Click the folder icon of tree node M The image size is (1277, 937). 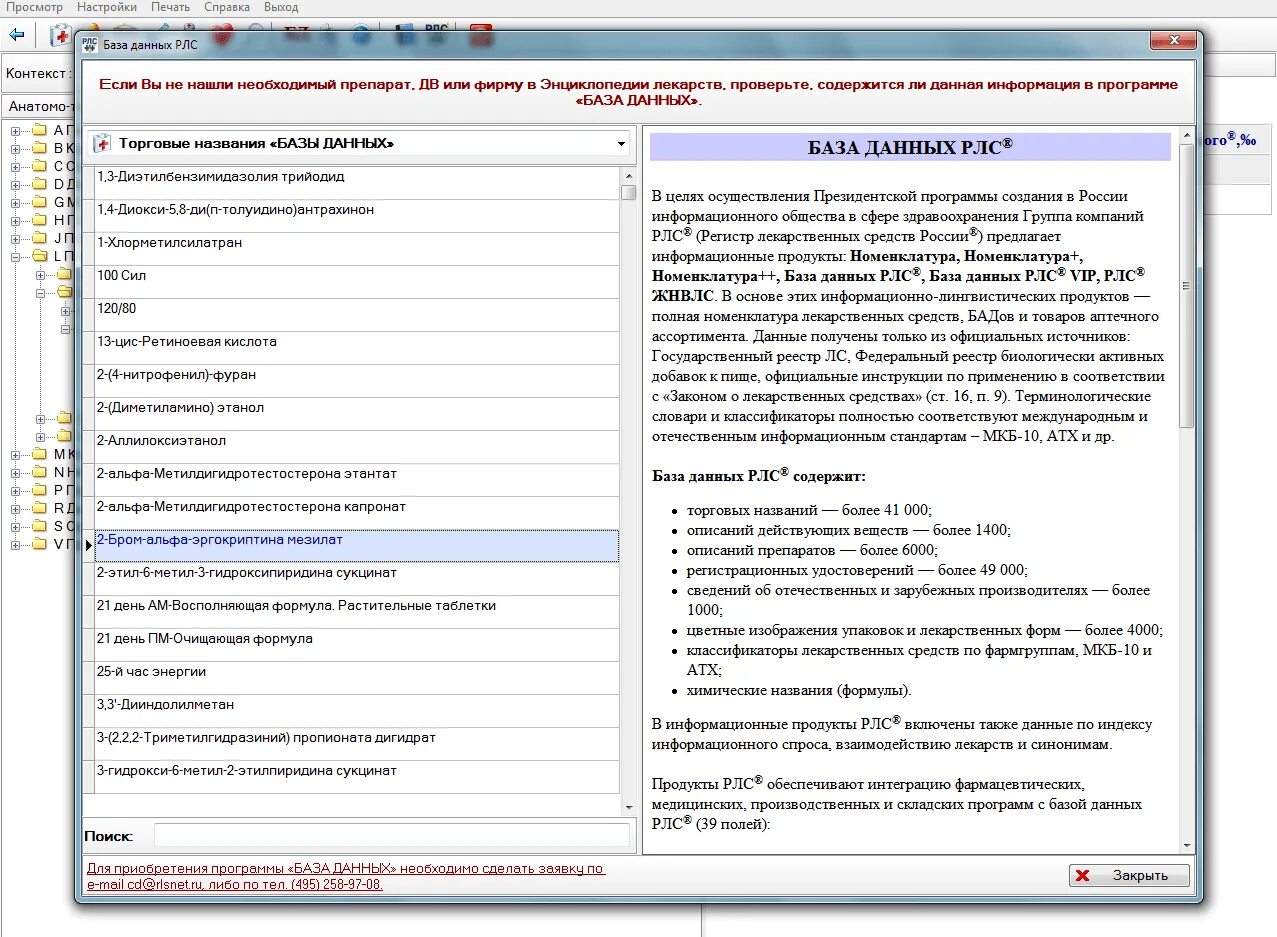(39, 454)
